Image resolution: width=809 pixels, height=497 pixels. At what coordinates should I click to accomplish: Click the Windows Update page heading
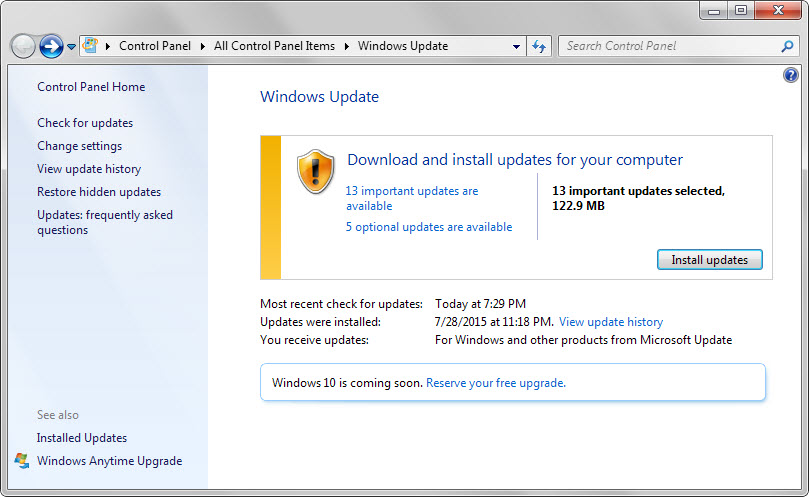click(x=319, y=97)
